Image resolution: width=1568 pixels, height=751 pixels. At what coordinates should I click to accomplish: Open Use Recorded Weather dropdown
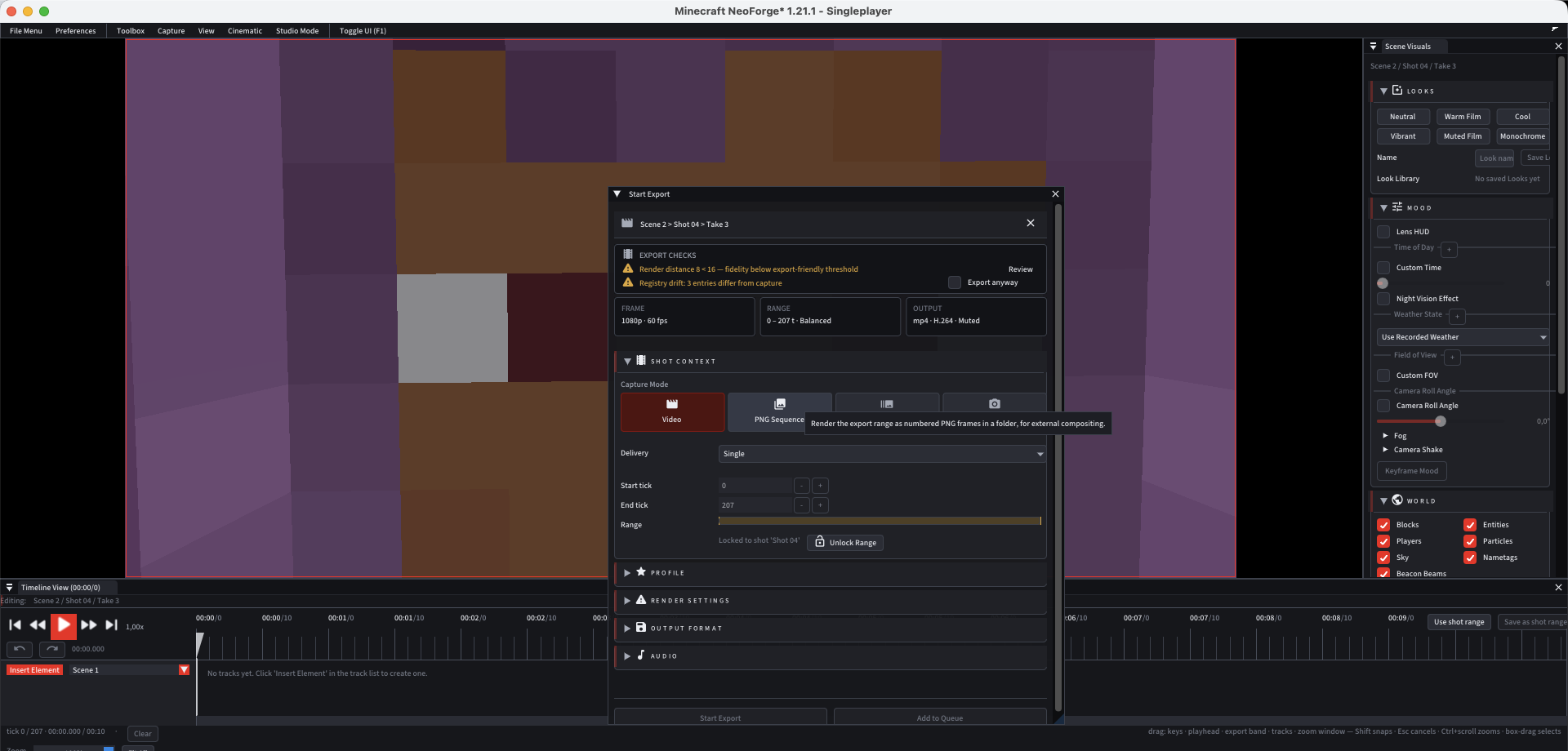(x=1463, y=337)
